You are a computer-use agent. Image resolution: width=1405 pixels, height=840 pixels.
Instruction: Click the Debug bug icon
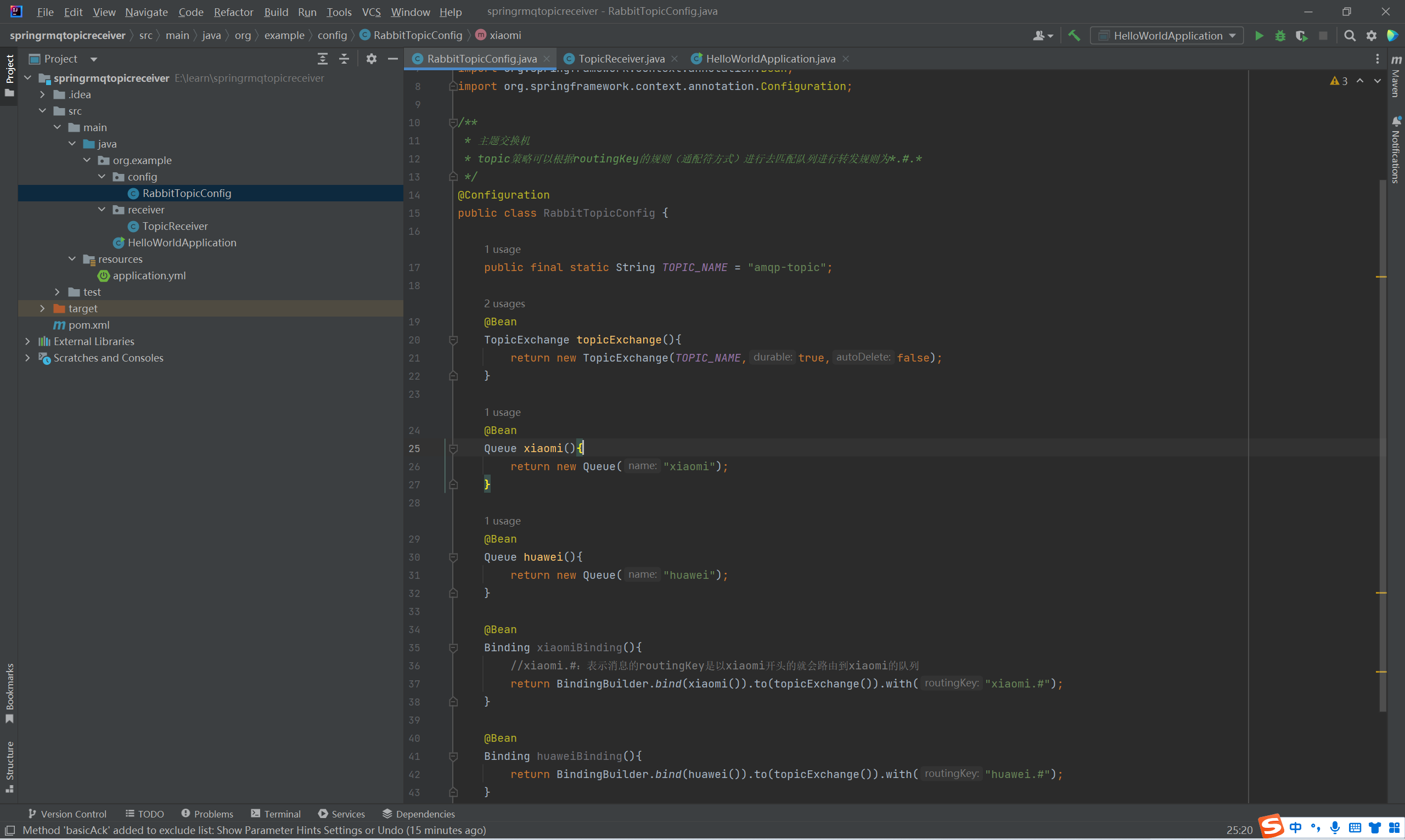[1280, 36]
